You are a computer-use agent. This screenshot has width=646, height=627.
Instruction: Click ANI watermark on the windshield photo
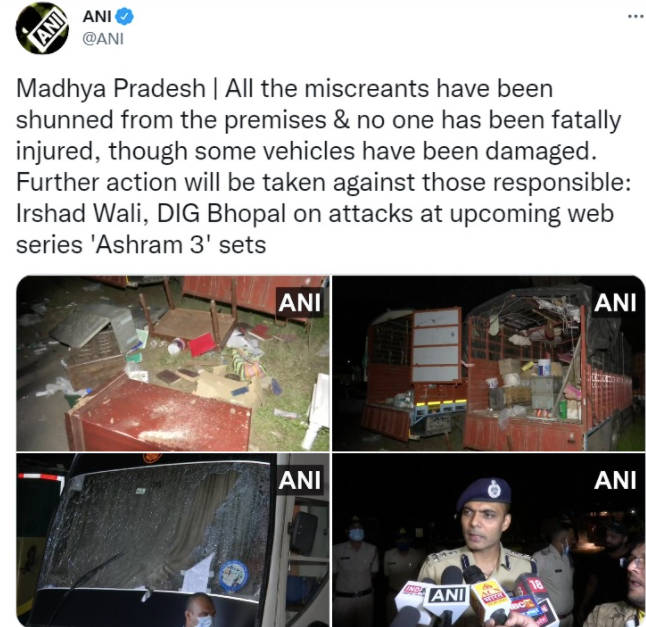pyautogui.click(x=300, y=480)
